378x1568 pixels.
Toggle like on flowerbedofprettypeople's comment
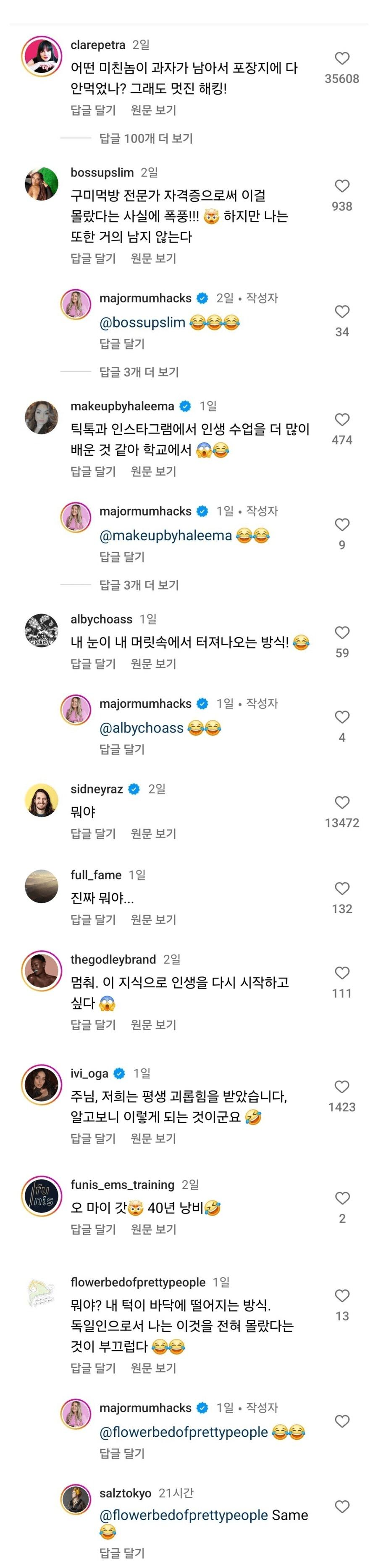point(342,1295)
